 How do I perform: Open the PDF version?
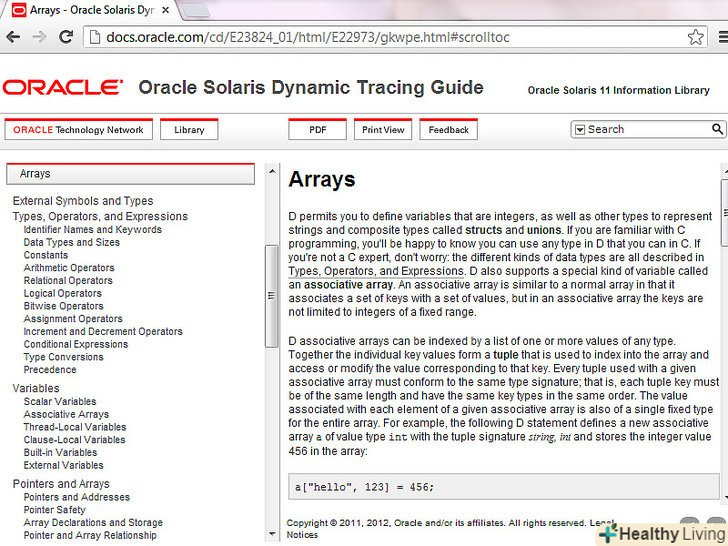[317, 130]
